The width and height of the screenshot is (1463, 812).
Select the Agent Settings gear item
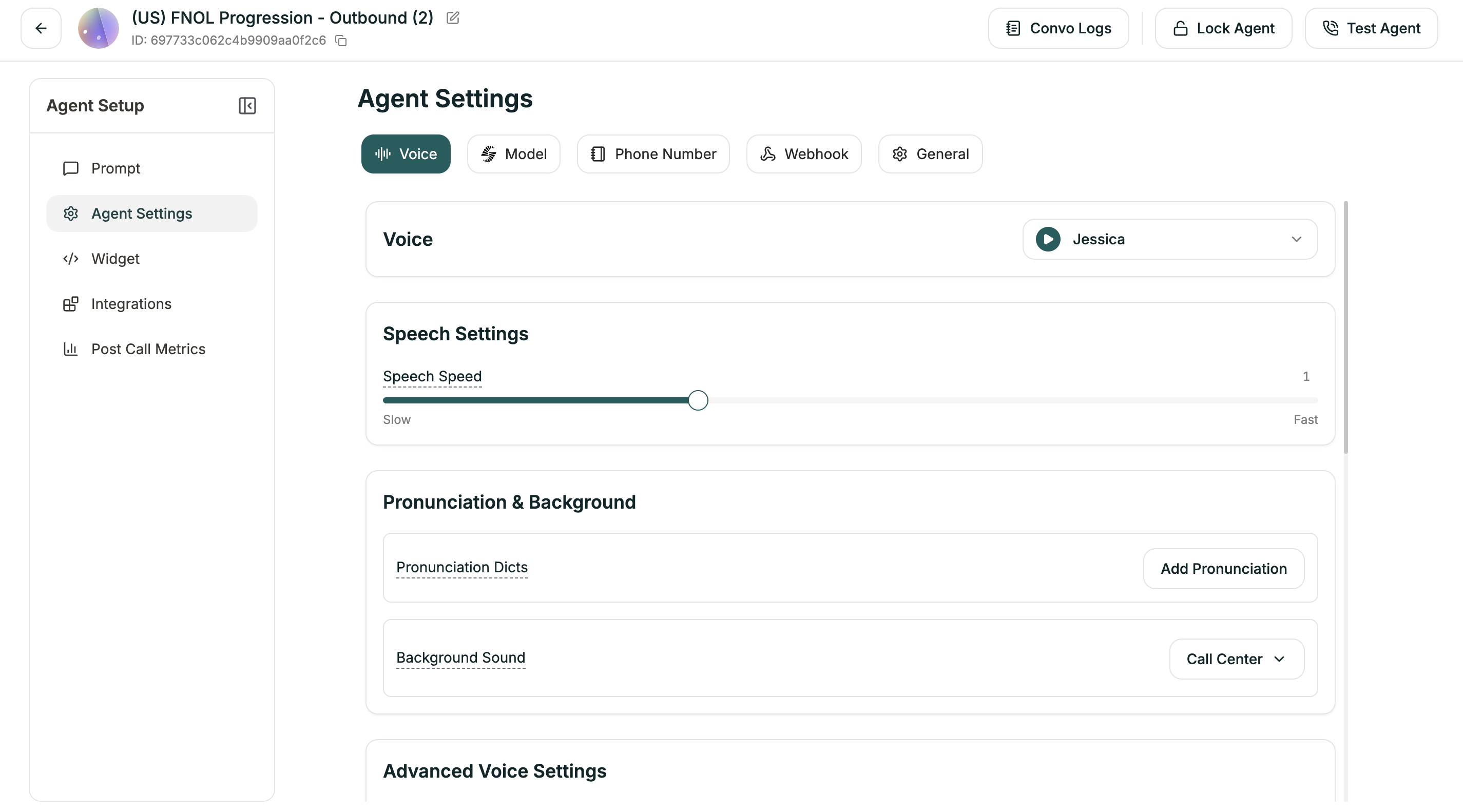point(141,213)
